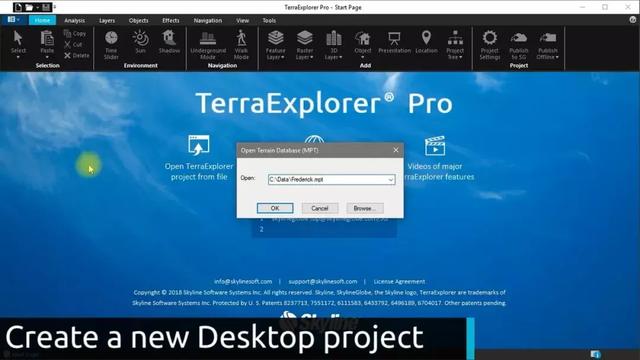The height and width of the screenshot is (360, 640).
Task: Activate Walk Mode icon
Action: coord(241,45)
